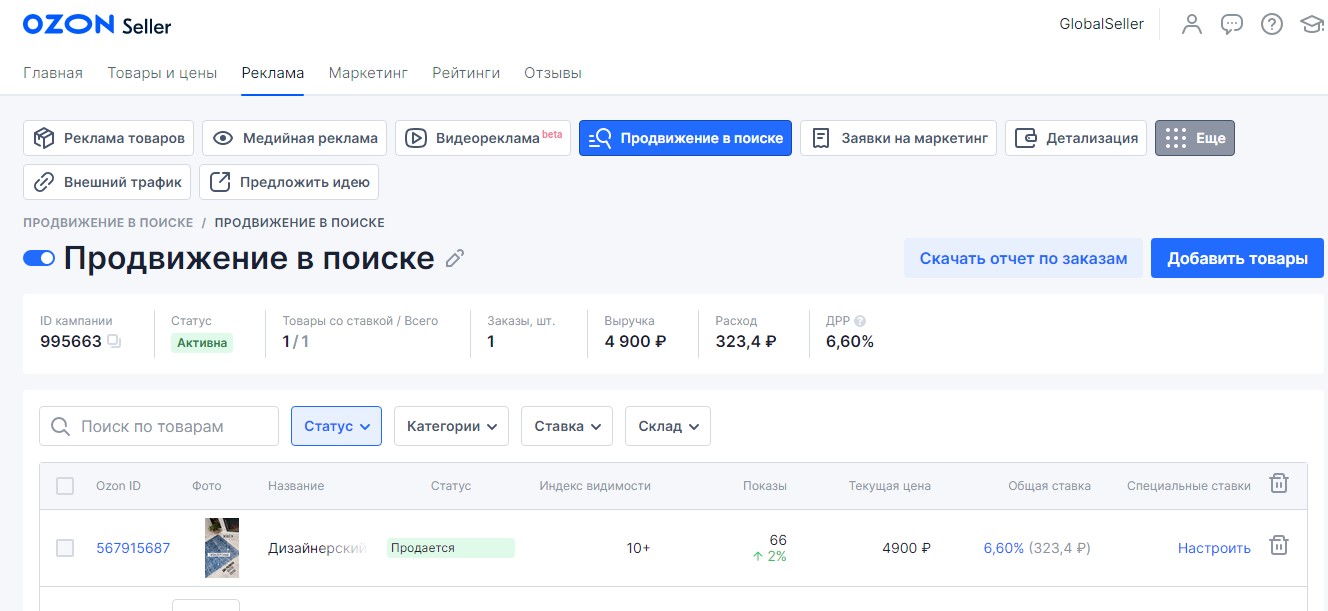This screenshot has width=1328, height=611.
Task: Check the select-all checkbox in table header
Action: (x=65, y=486)
